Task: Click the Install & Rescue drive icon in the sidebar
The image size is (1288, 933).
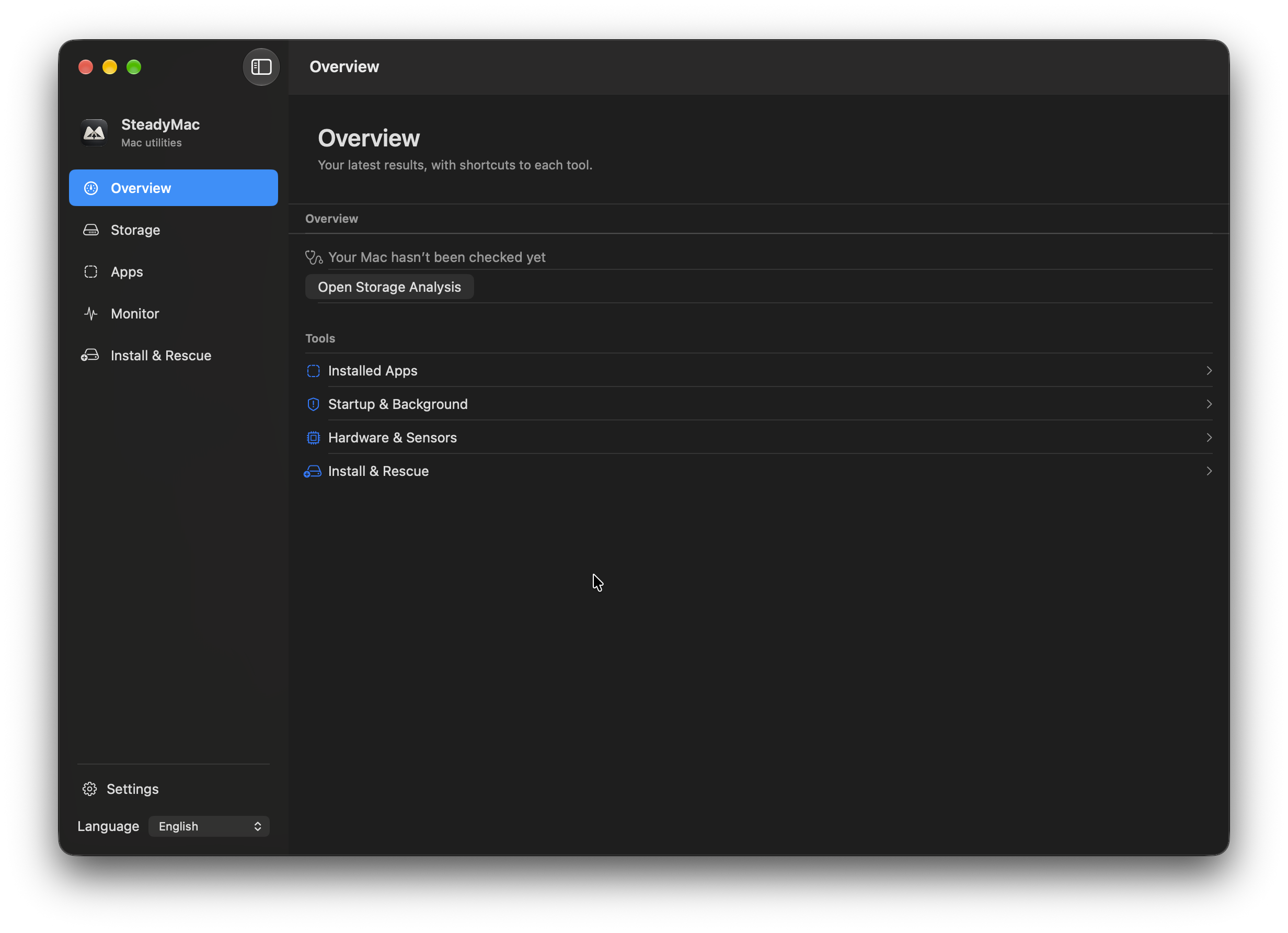Action: pos(90,356)
